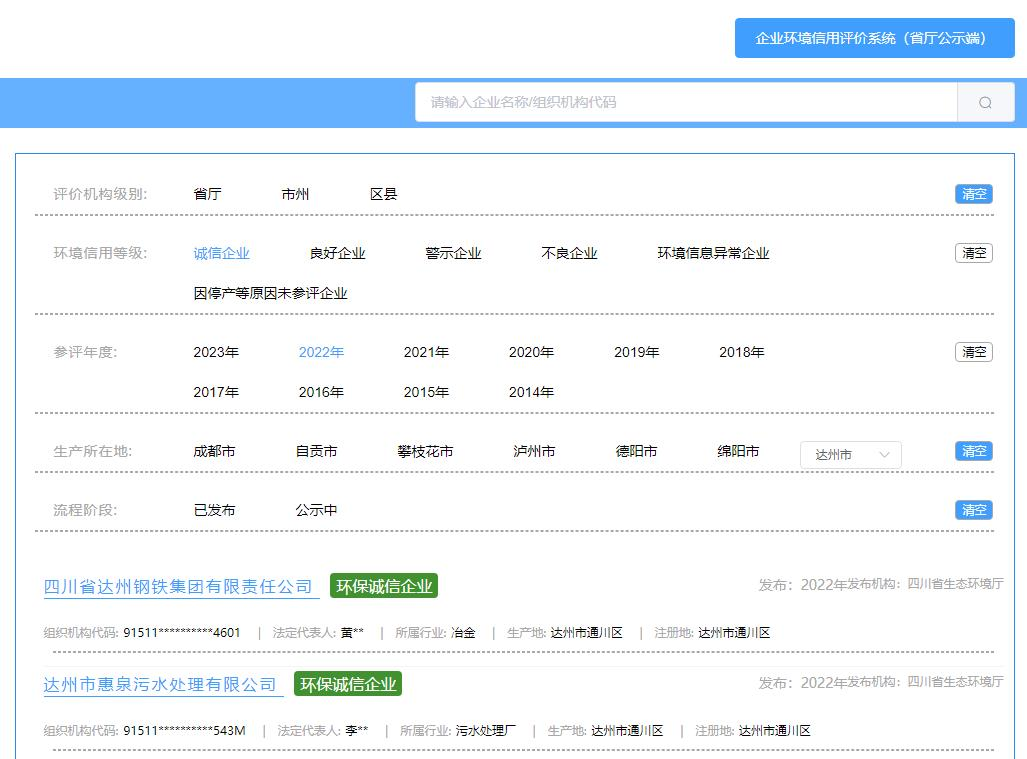Click the search magnifier icon button
The width and height of the screenshot is (1027, 759).
985,102
